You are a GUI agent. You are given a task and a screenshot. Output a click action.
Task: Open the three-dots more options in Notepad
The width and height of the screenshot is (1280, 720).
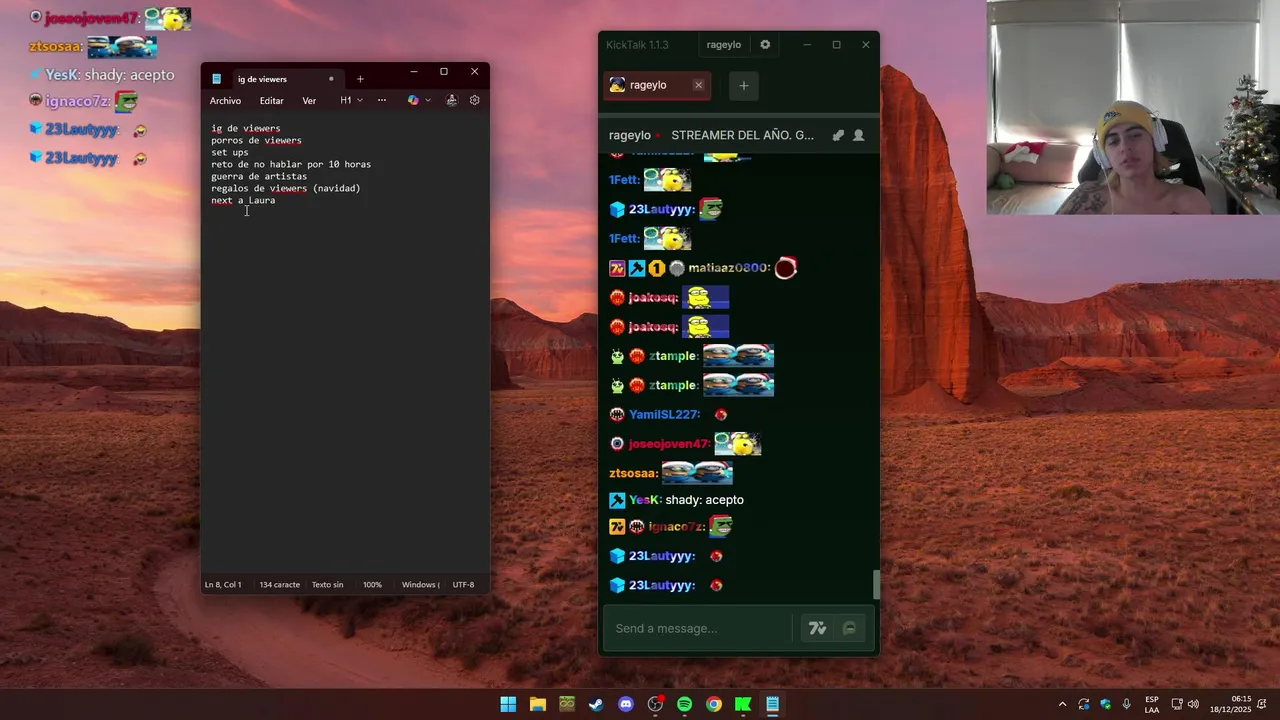[x=382, y=100]
